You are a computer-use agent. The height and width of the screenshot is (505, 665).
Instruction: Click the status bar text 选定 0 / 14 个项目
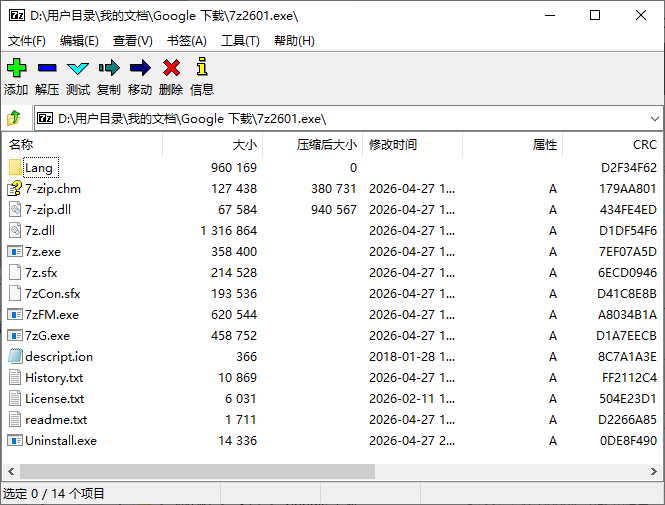coord(53,494)
